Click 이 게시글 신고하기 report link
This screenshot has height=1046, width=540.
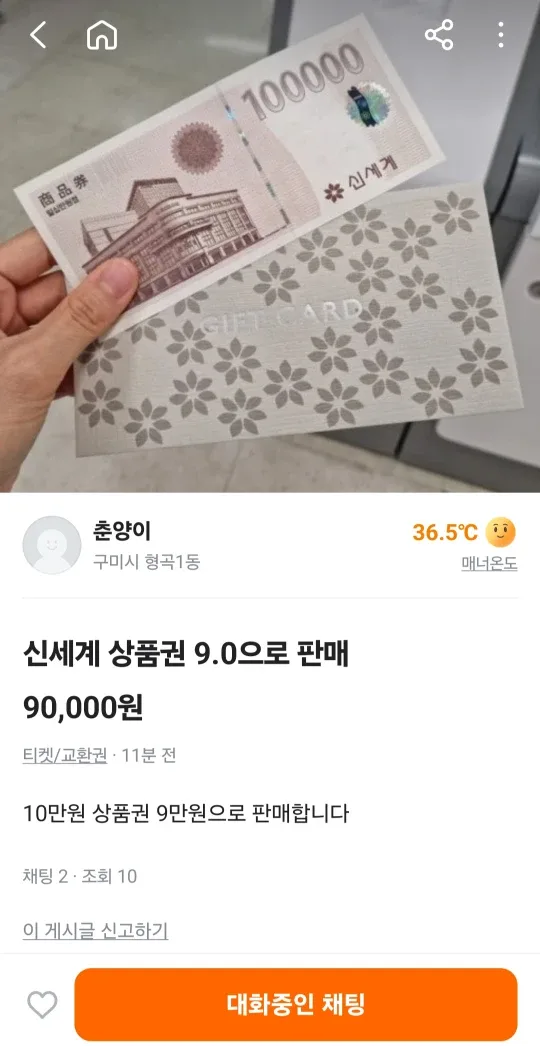(95, 930)
